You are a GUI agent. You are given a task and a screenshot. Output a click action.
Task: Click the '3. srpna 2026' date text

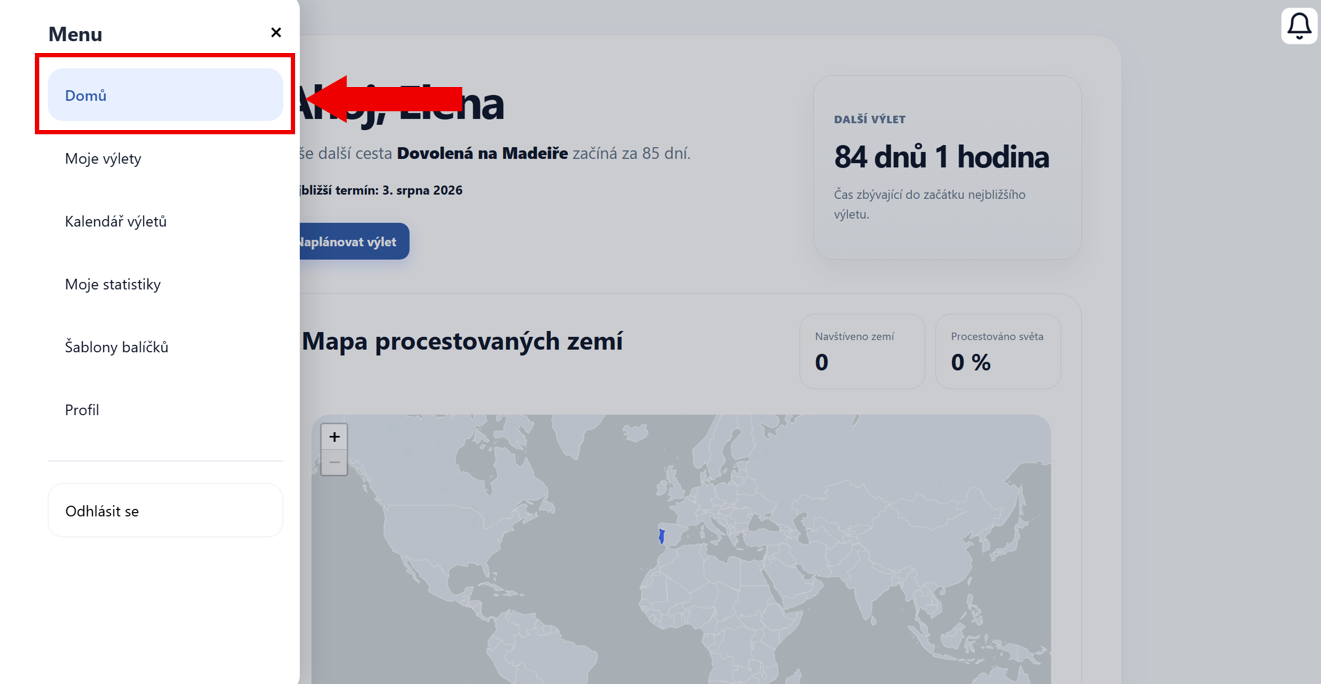(422, 190)
